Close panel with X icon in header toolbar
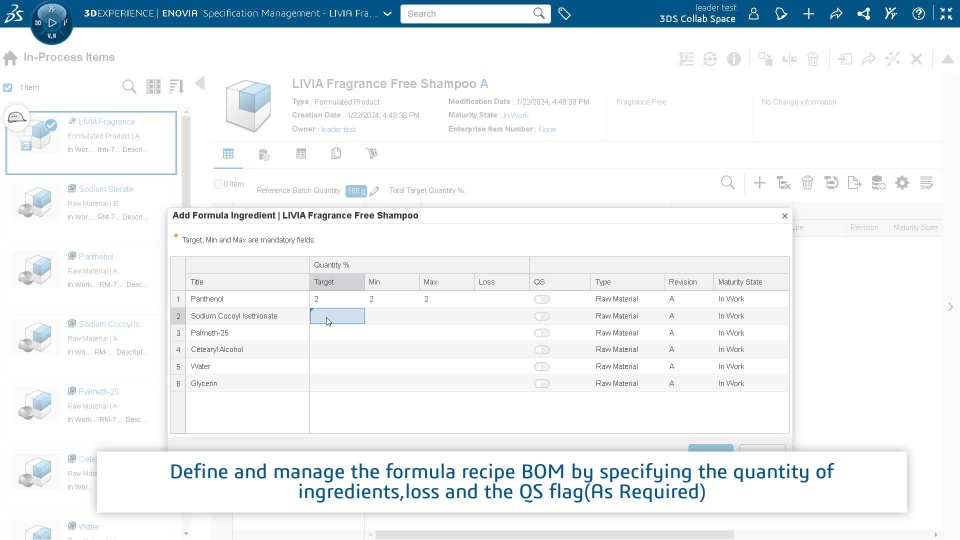 [x=916, y=59]
